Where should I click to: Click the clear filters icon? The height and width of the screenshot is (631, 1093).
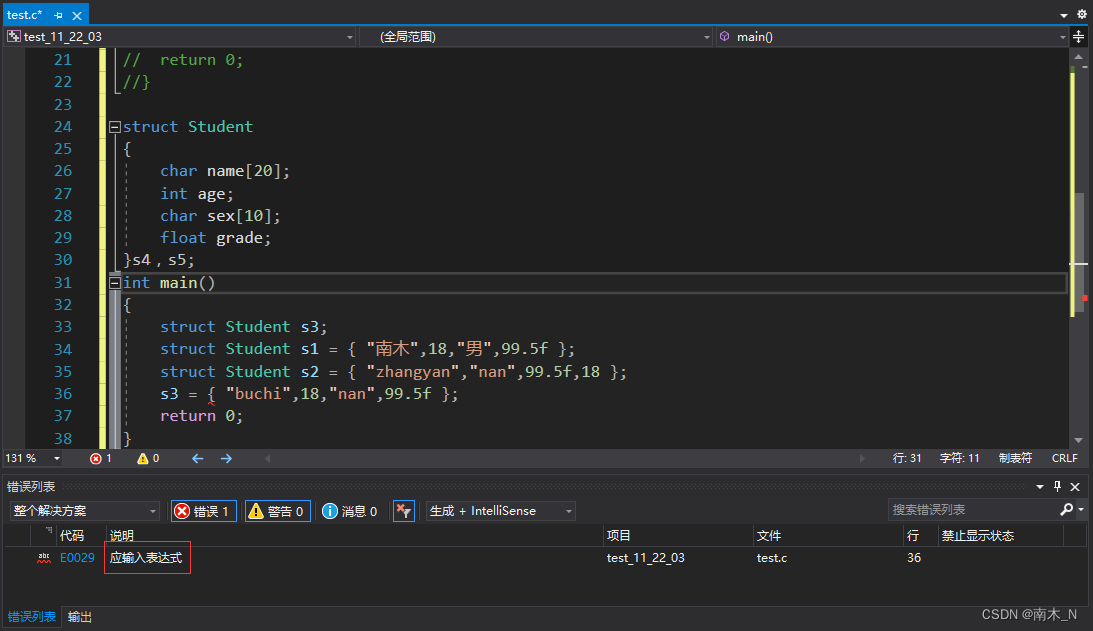pyautogui.click(x=404, y=511)
